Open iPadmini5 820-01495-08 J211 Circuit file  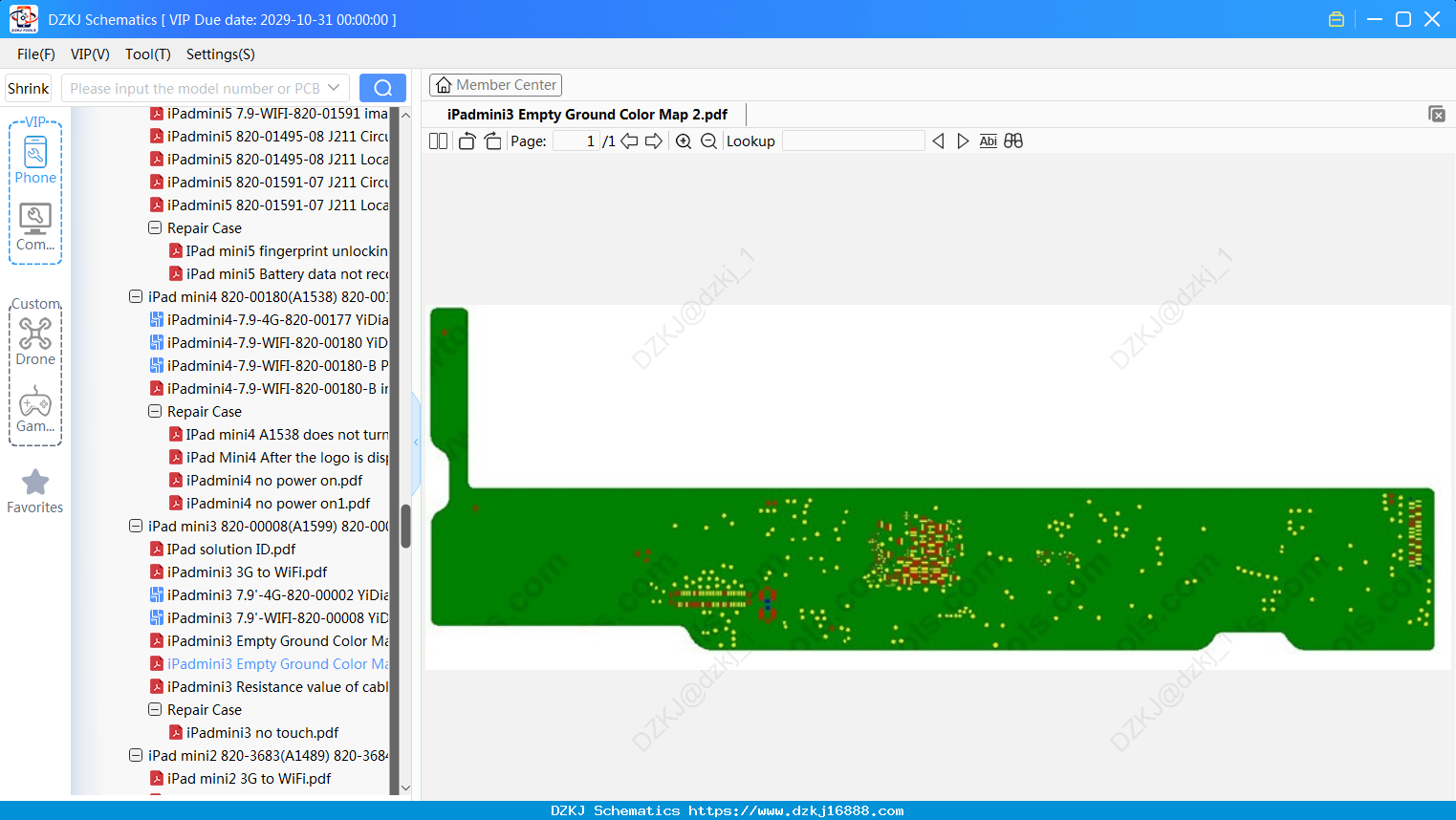269,137
